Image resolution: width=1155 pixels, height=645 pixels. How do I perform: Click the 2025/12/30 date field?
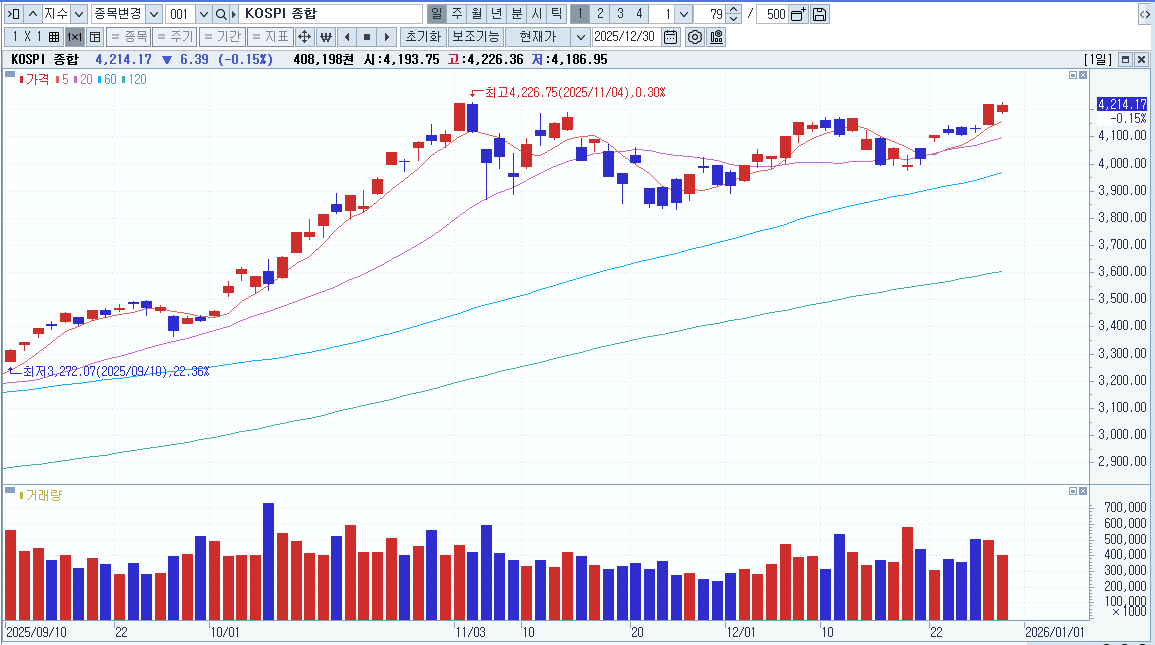coord(626,37)
